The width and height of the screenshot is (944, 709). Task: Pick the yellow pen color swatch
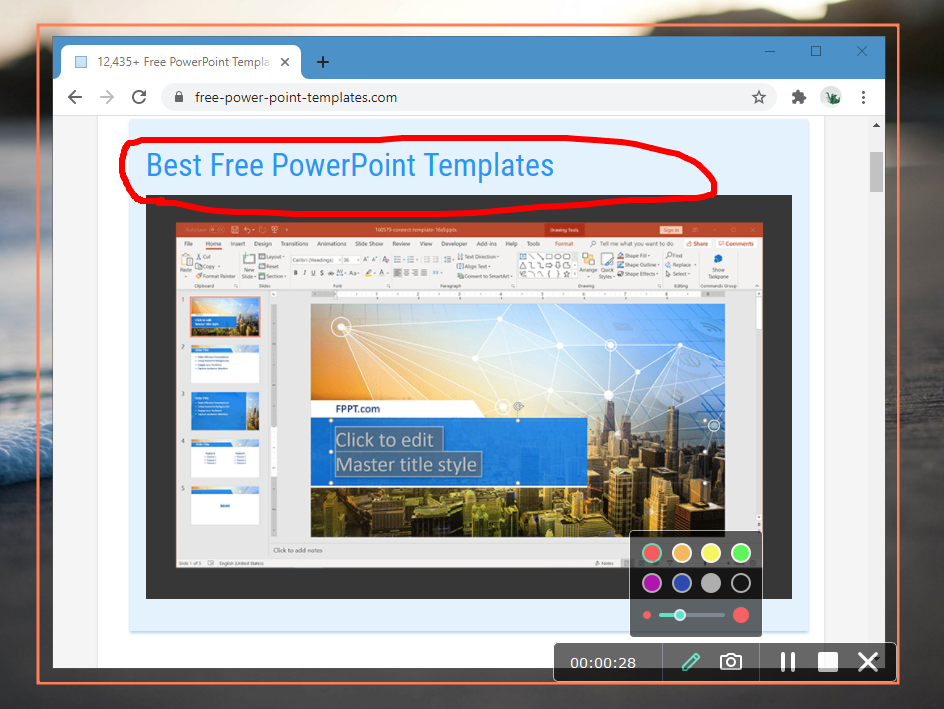click(x=711, y=553)
